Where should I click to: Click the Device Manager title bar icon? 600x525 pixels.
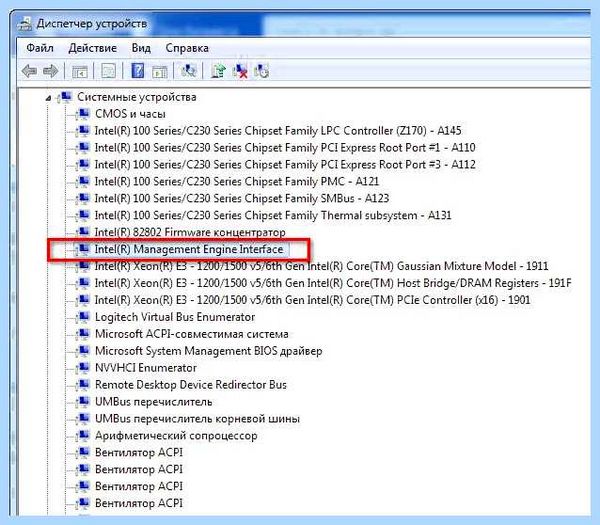coord(25,24)
